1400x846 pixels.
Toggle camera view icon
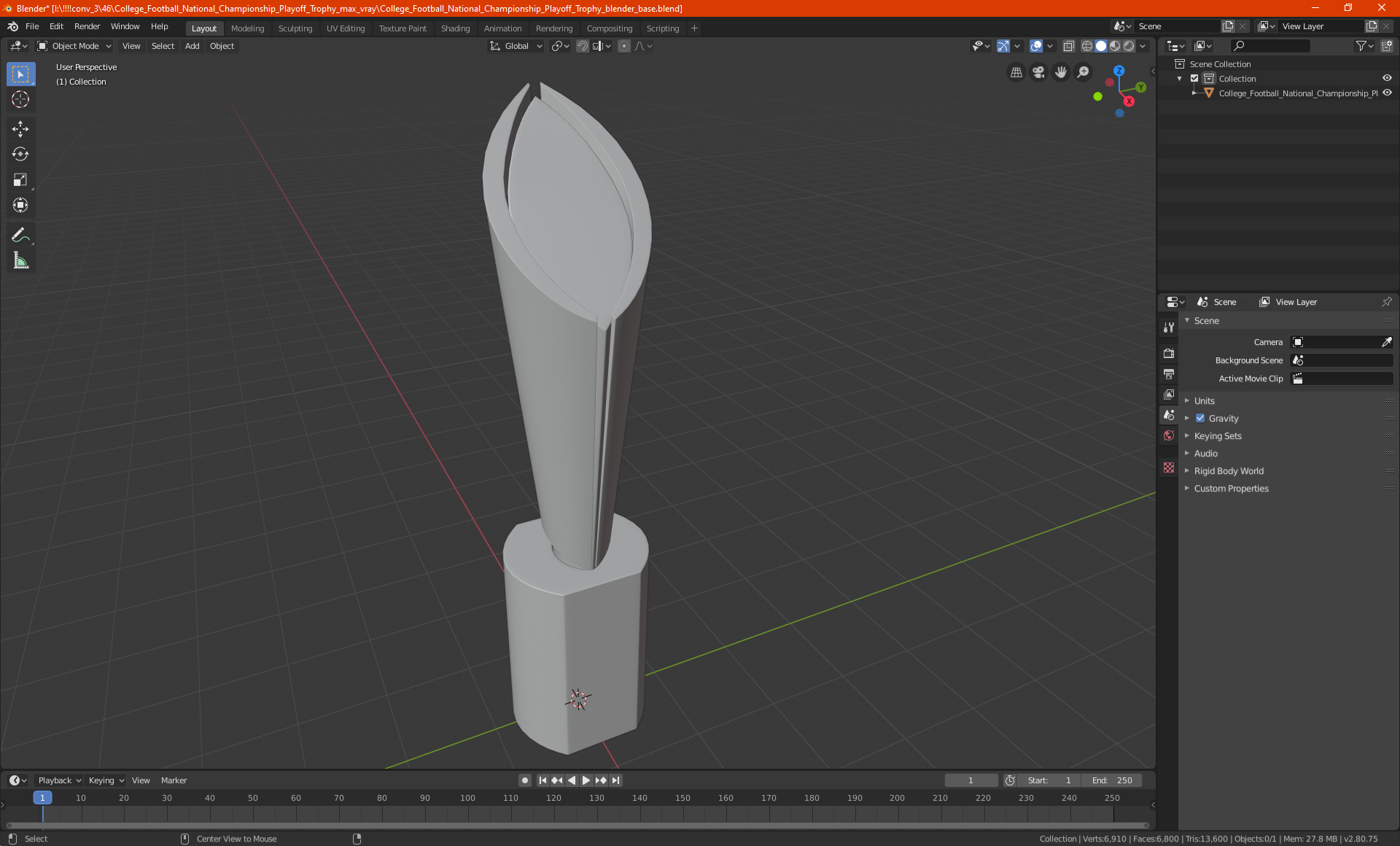pyautogui.click(x=1038, y=72)
